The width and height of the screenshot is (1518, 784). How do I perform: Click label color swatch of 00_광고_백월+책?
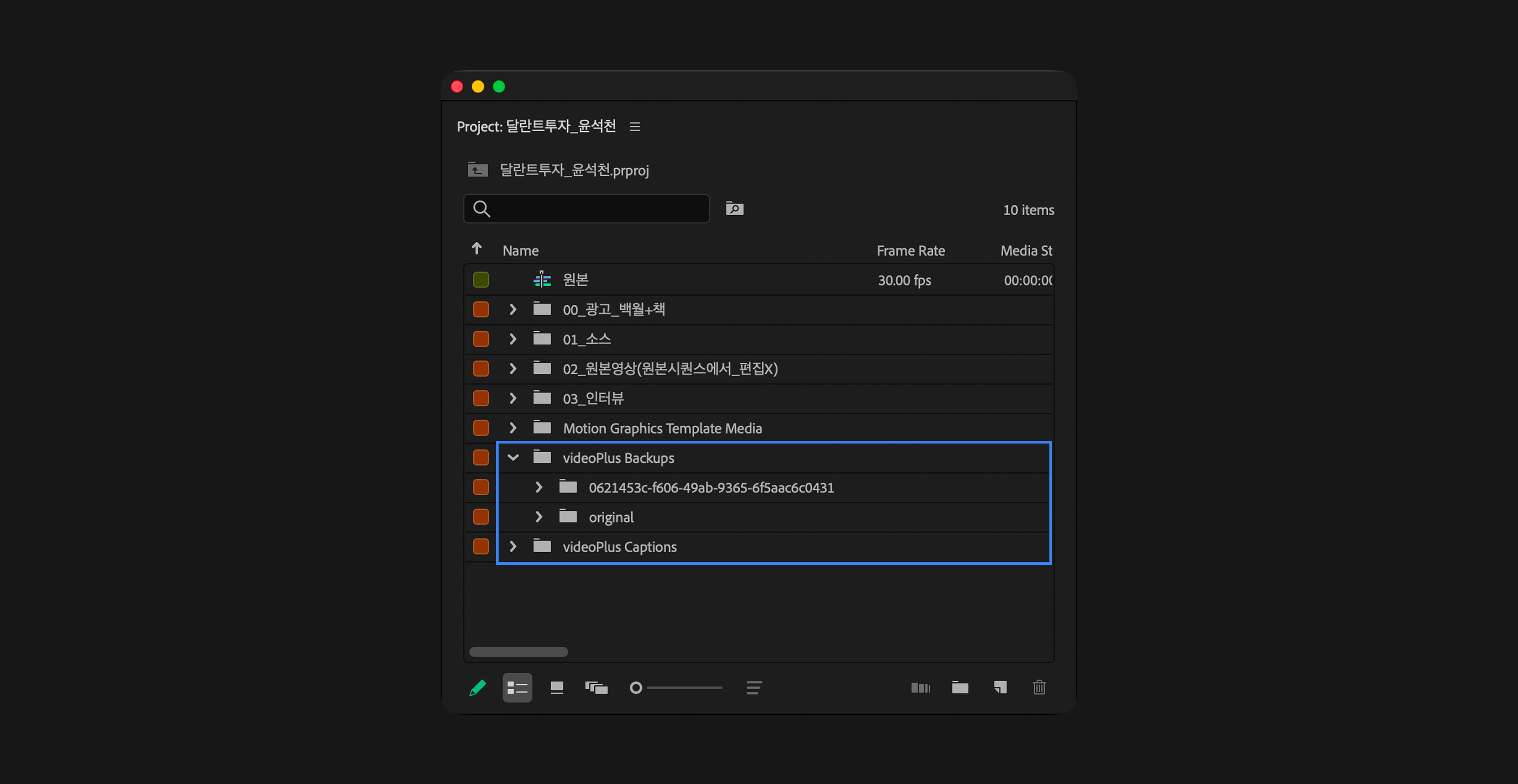(x=481, y=309)
